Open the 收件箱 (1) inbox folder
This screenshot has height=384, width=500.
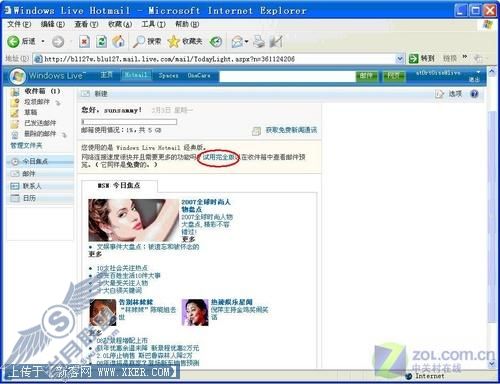[x=42, y=91]
